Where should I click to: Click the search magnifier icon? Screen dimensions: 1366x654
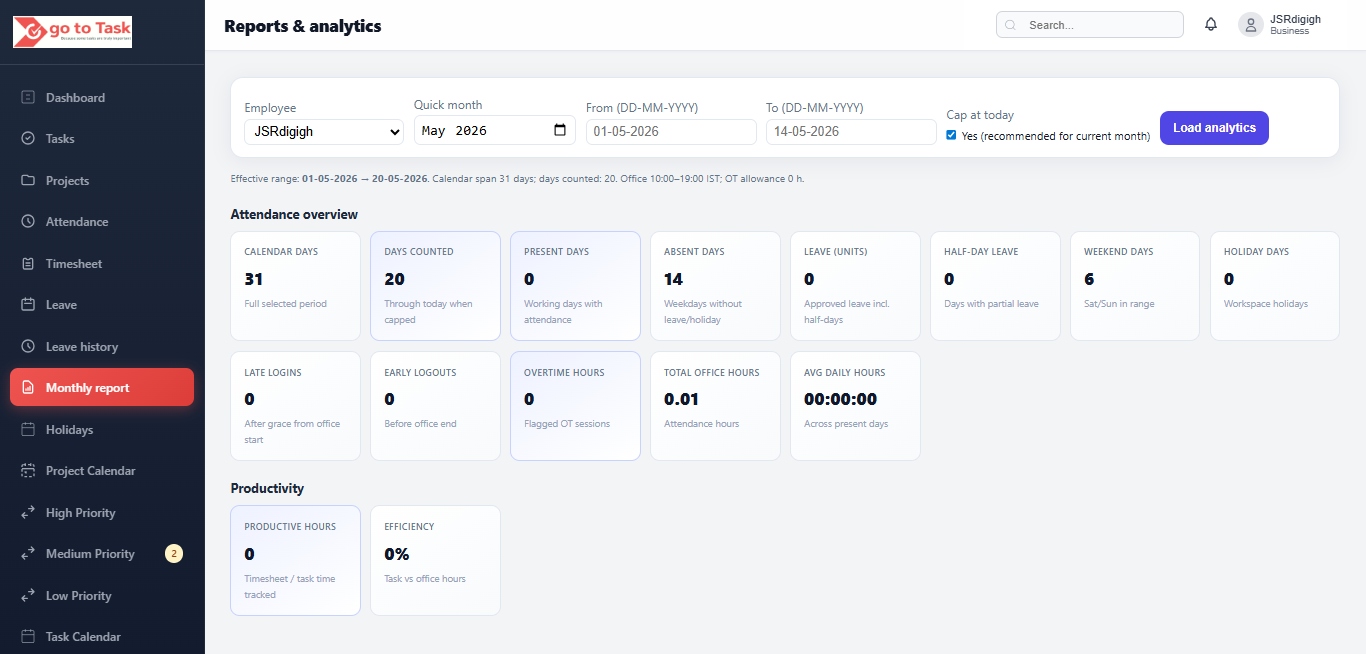tap(1010, 25)
